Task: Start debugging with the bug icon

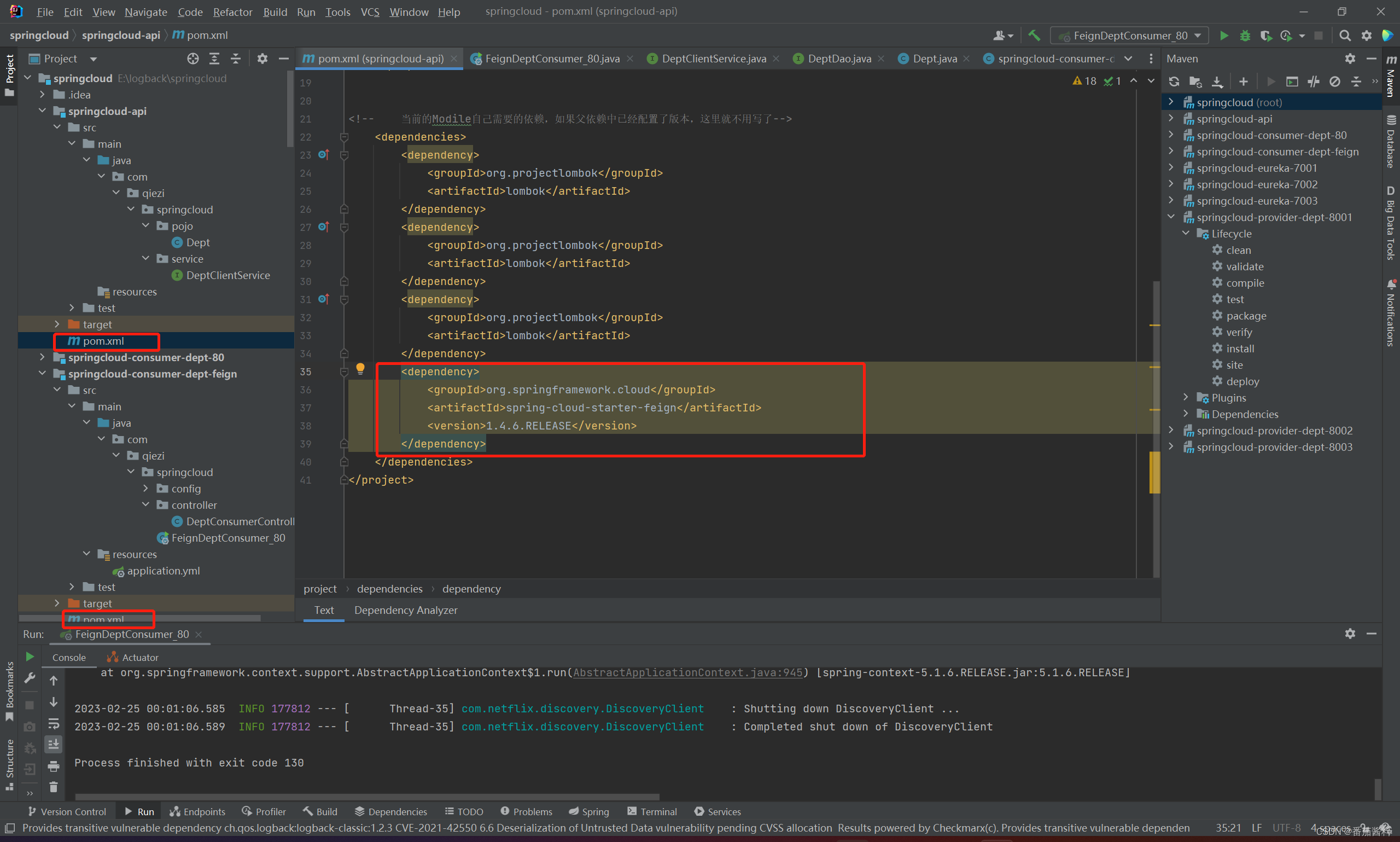Action: coord(1245,36)
